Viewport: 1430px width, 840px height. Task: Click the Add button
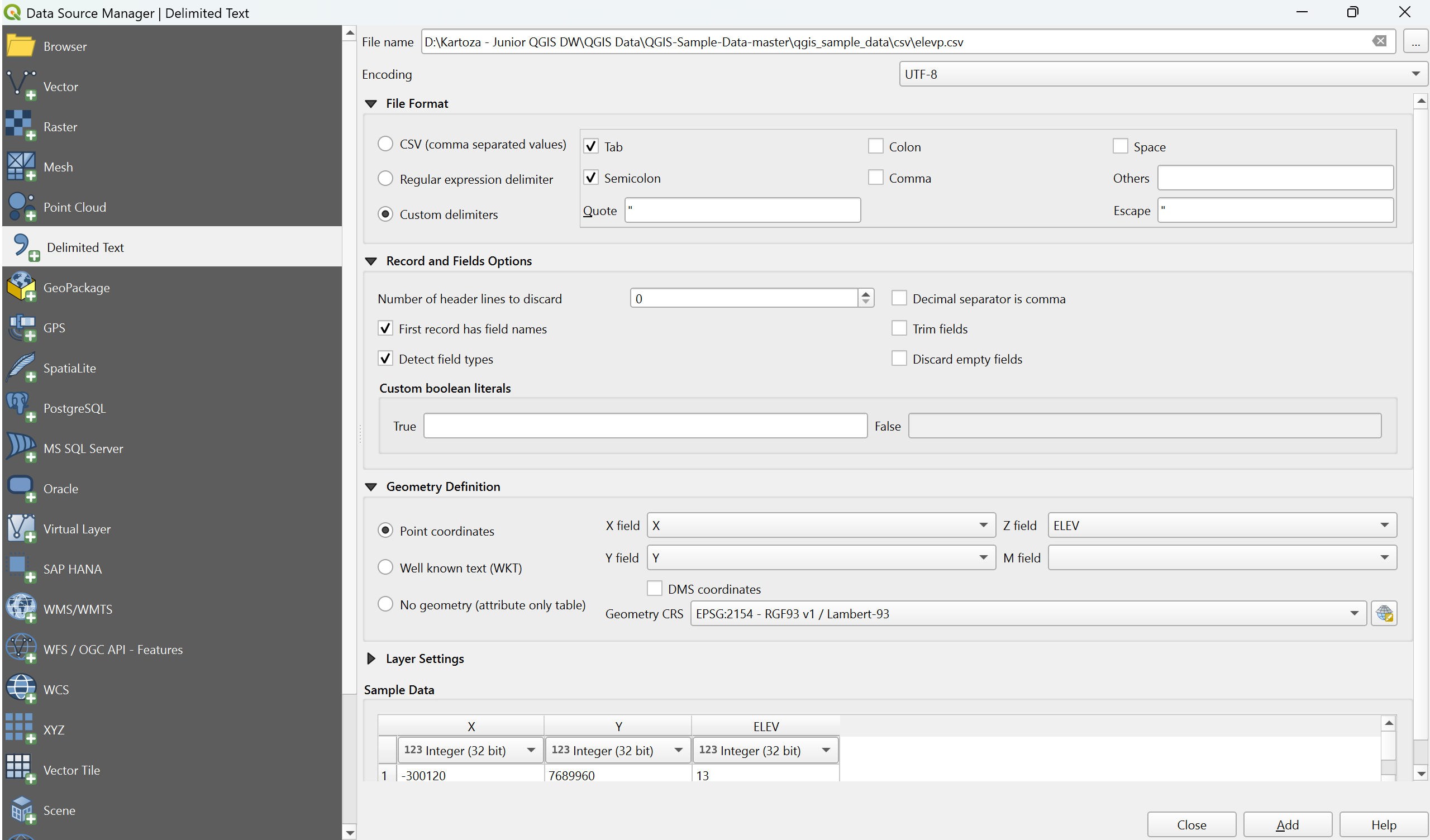[1287, 825]
